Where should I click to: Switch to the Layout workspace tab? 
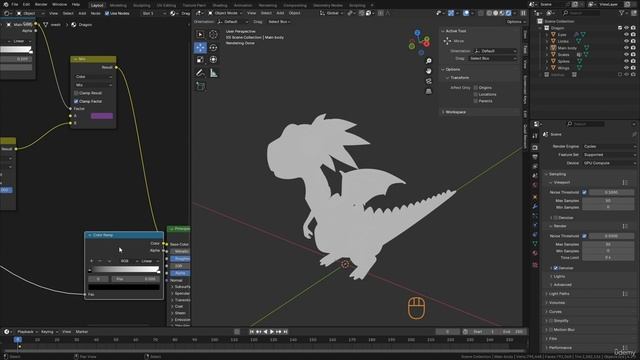point(97,5)
